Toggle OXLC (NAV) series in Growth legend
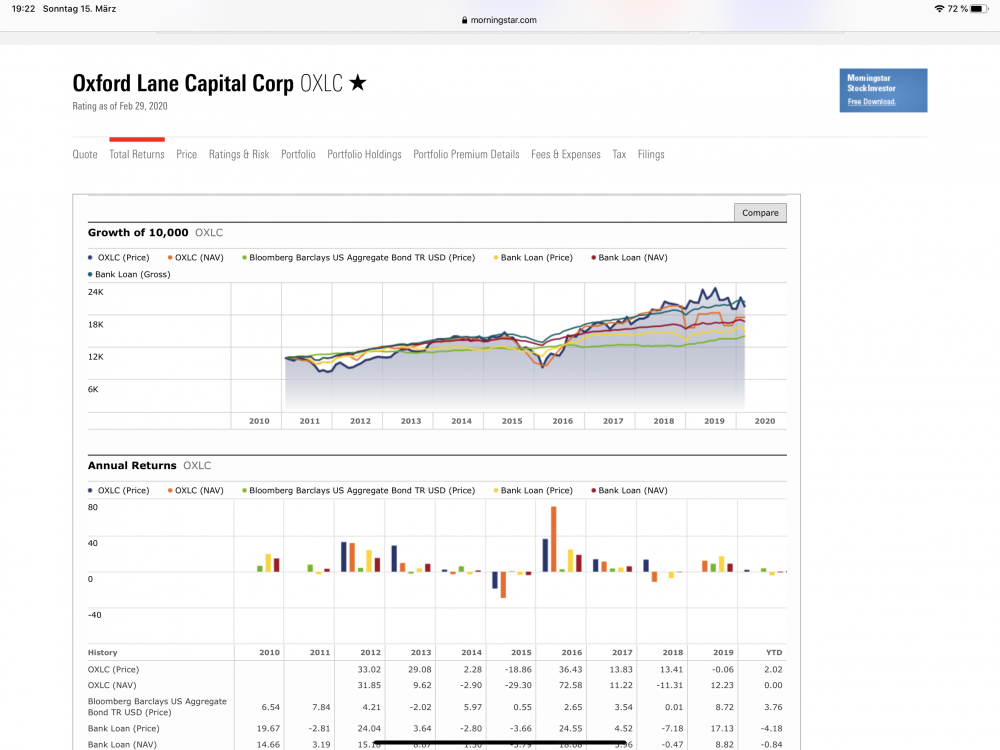 click(196, 258)
